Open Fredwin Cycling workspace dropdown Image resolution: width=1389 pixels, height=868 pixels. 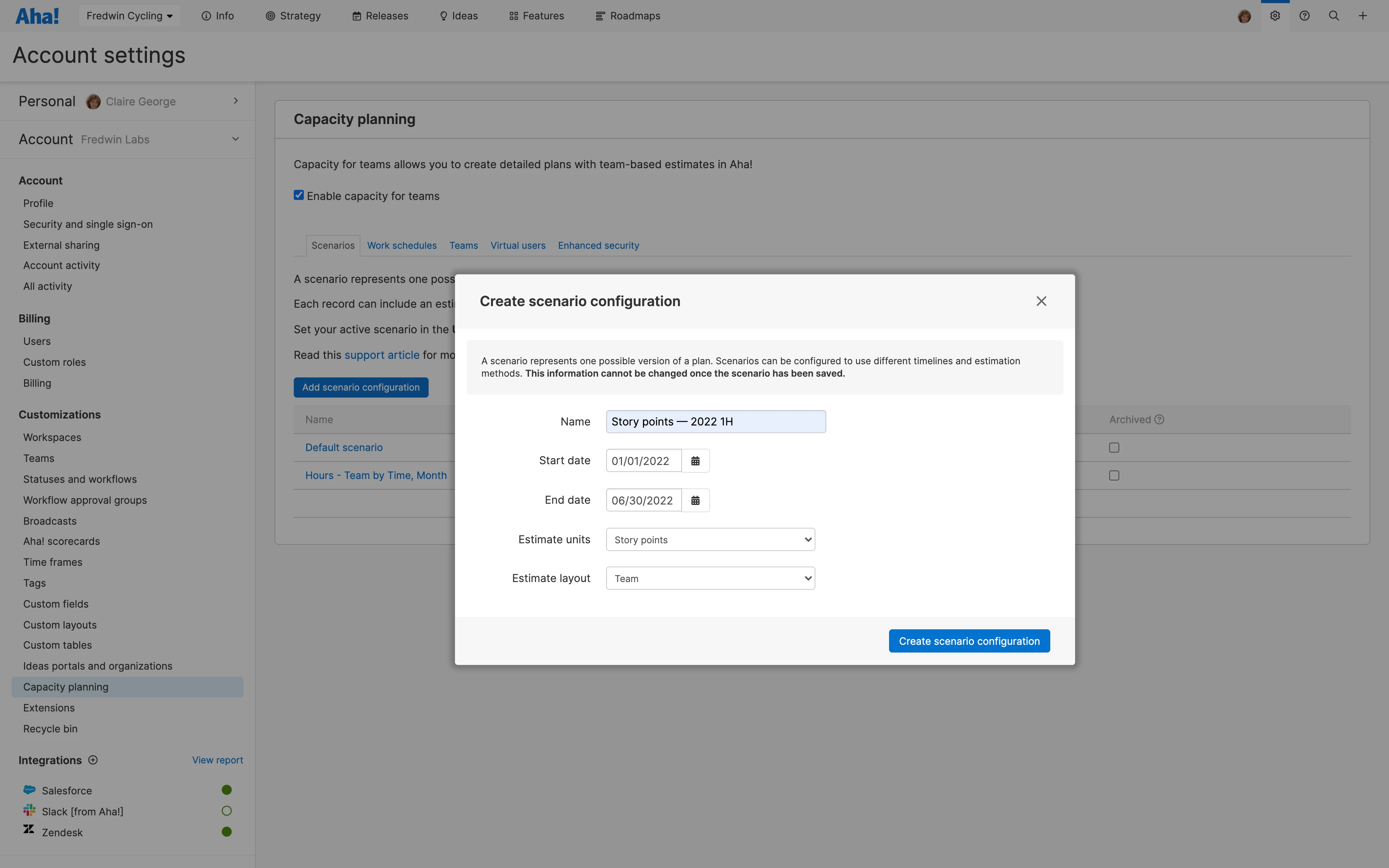[129, 16]
